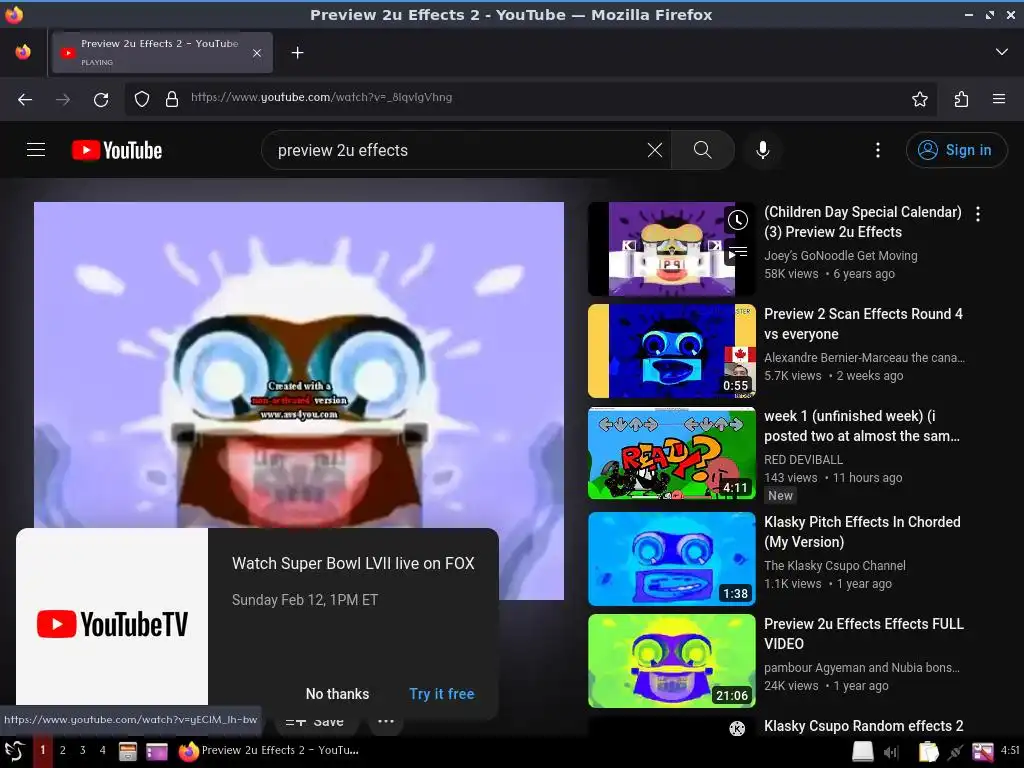Image resolution: width=1024 pixels, height=768 pixels.
Task: Show site security info via the padlock icon
Action: point(172,99)
